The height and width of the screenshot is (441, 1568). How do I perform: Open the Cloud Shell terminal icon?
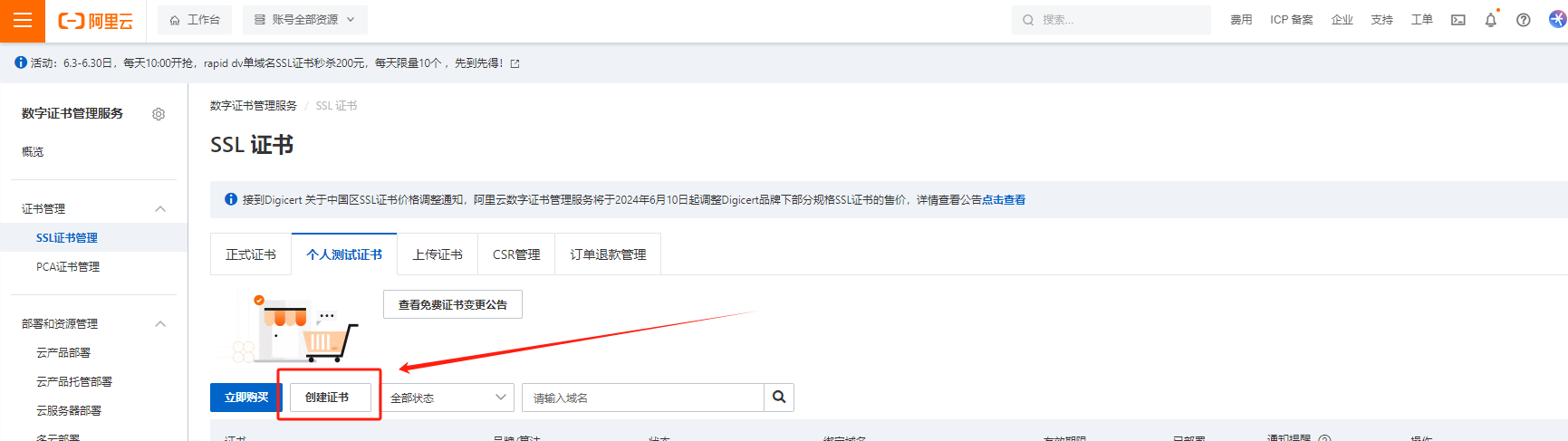point(1458,20)
